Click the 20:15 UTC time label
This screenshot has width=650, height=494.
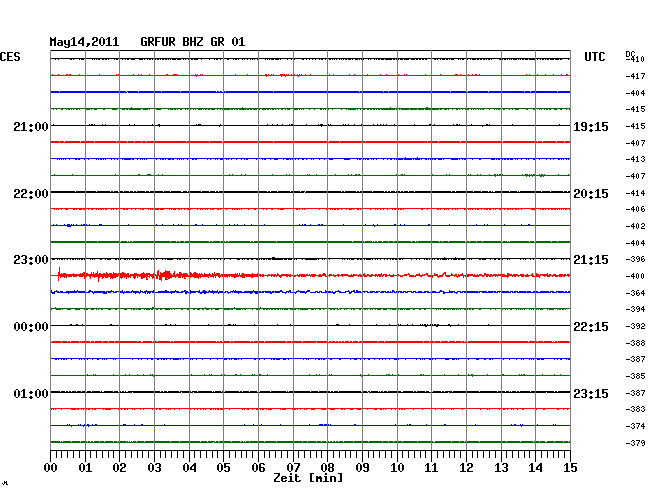click(x=591, y=194)
